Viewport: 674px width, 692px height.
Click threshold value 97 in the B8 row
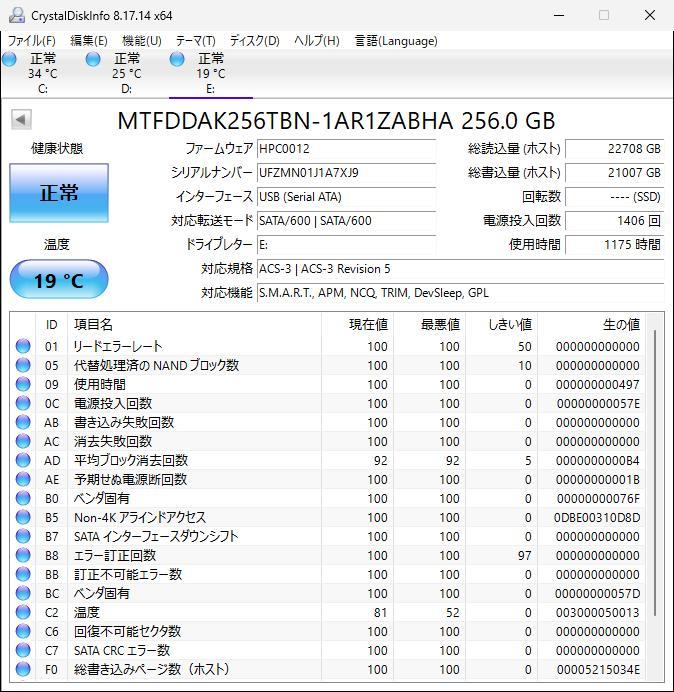pos(524,555)
